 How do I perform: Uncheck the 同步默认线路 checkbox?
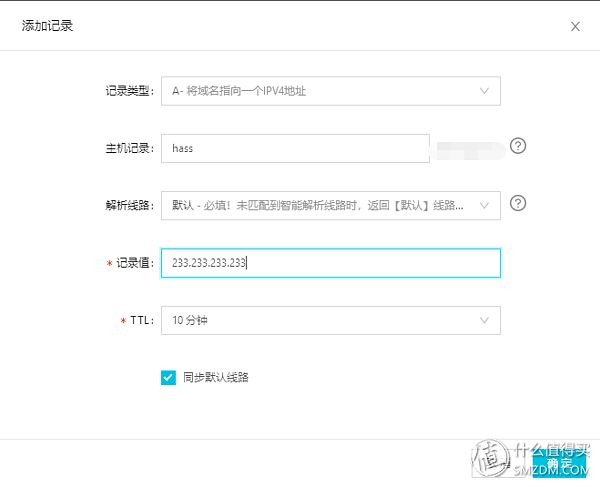pyautogui.click(x=168, y=378)
